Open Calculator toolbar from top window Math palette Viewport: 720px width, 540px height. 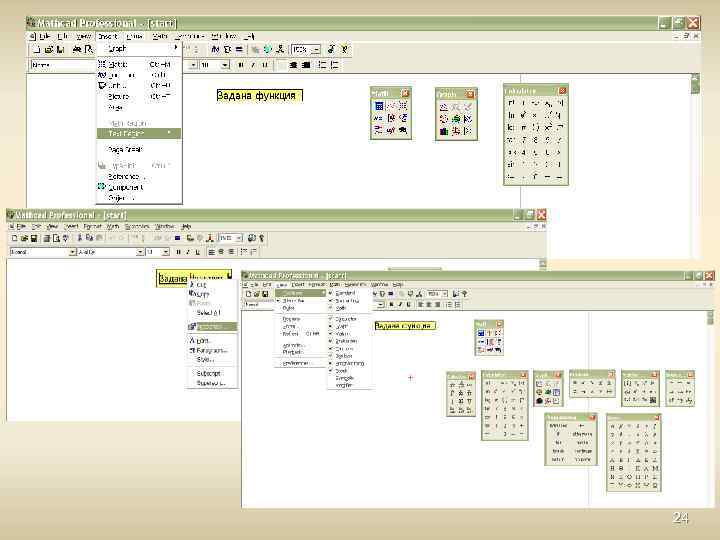pyautogui.click(x=379, y=107)
